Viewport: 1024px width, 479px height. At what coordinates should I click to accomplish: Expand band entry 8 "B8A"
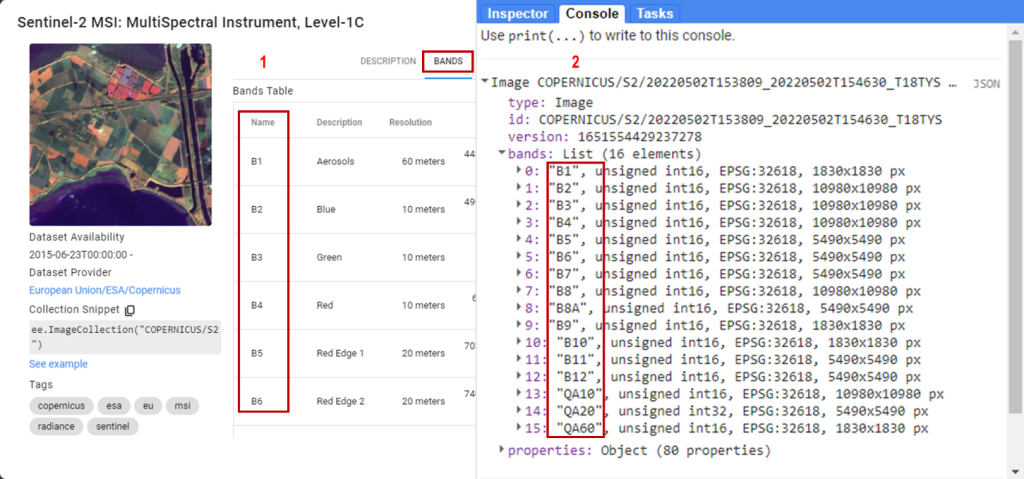[518, 309]
